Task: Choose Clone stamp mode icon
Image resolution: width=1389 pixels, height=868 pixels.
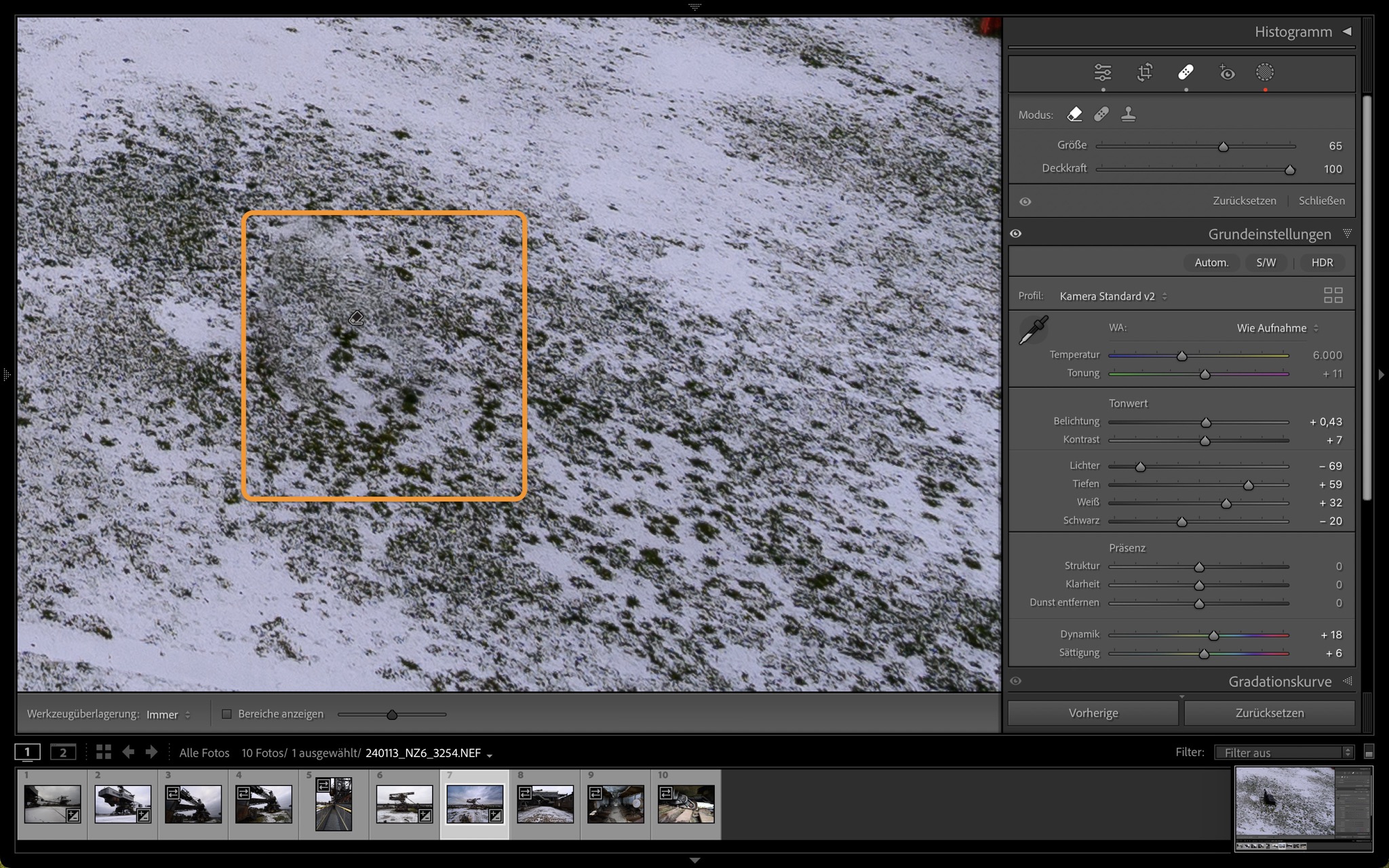Action: 1129,115
